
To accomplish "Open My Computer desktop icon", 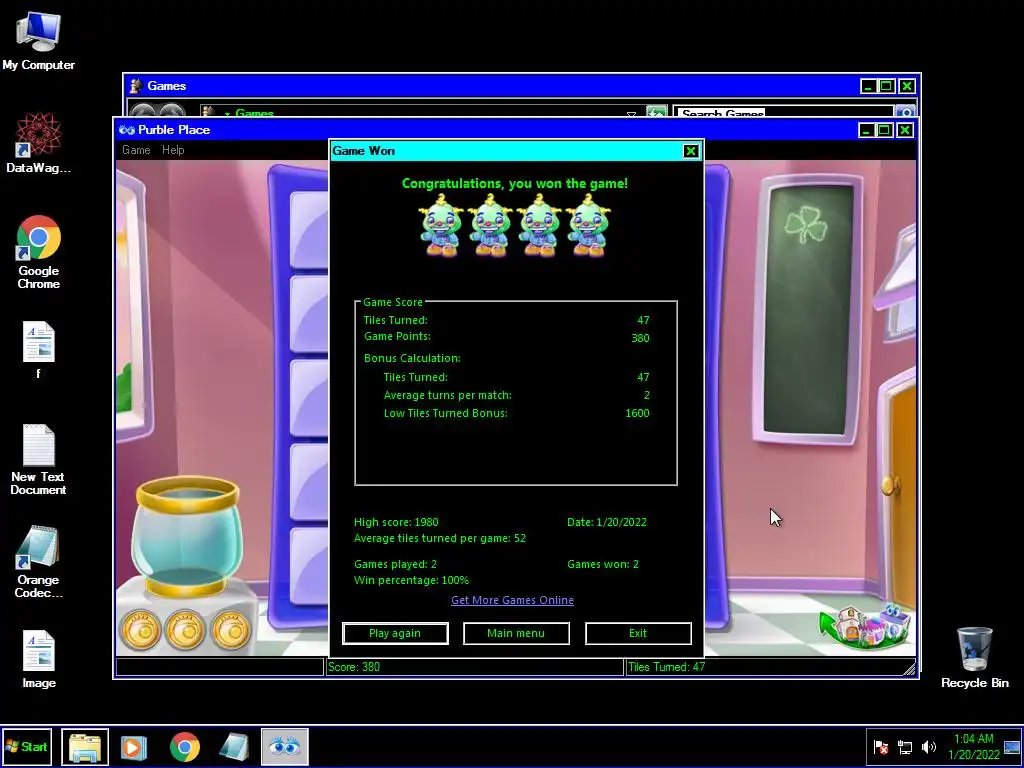I will [38, 41].
